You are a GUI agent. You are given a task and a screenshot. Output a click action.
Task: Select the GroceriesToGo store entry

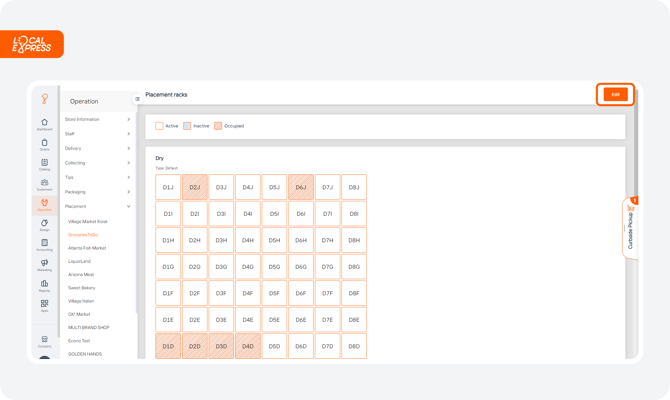tap(84, 234)
